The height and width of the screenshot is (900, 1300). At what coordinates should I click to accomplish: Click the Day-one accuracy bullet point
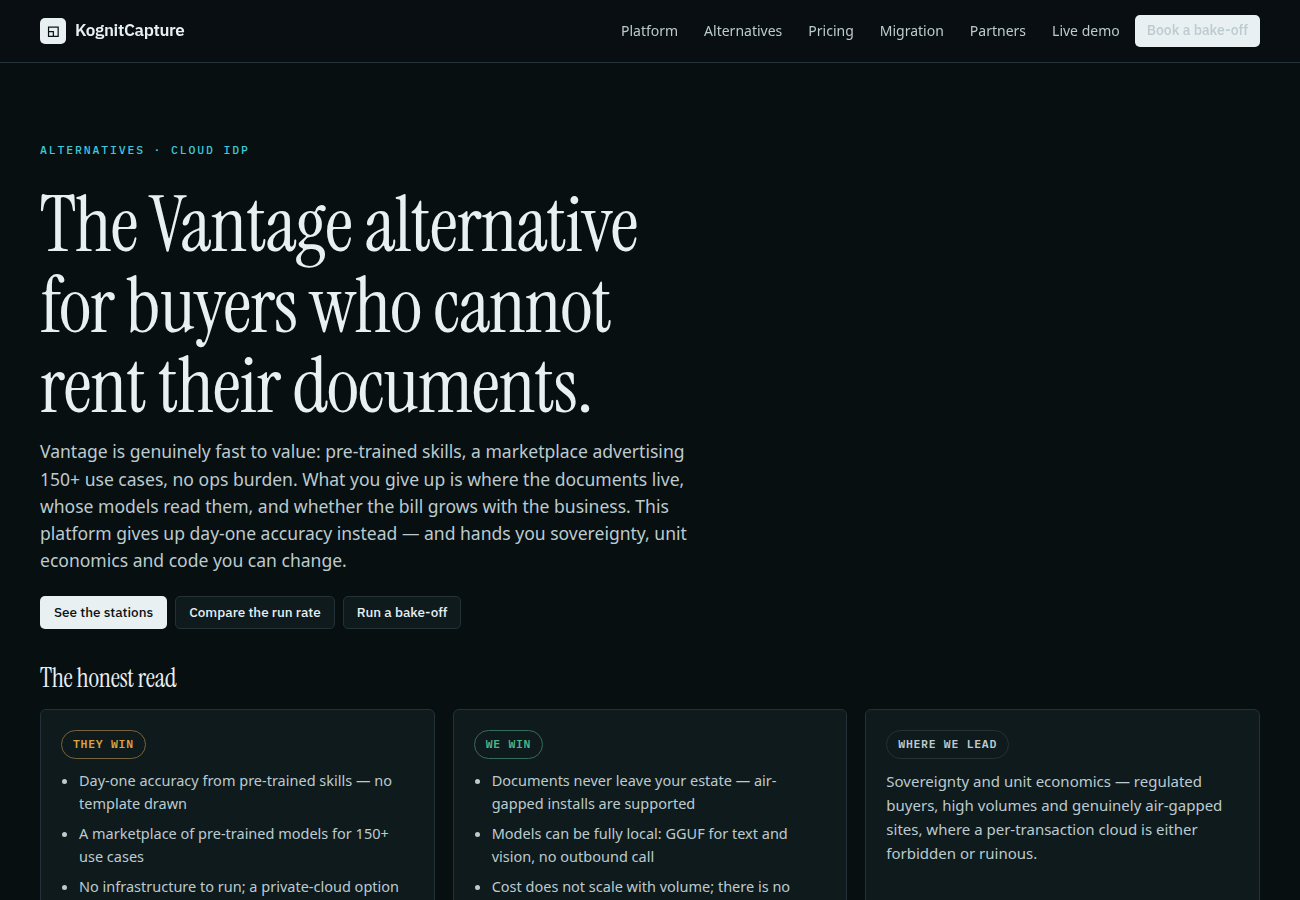[x=236, y=792]
